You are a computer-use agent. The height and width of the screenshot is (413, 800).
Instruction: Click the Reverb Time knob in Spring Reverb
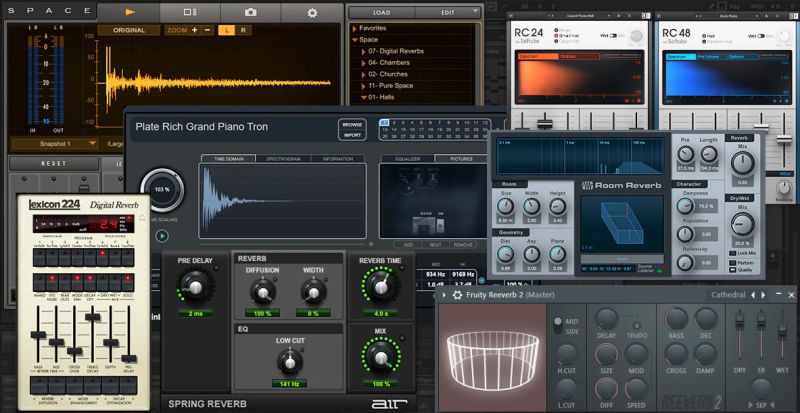coord(381,286)
